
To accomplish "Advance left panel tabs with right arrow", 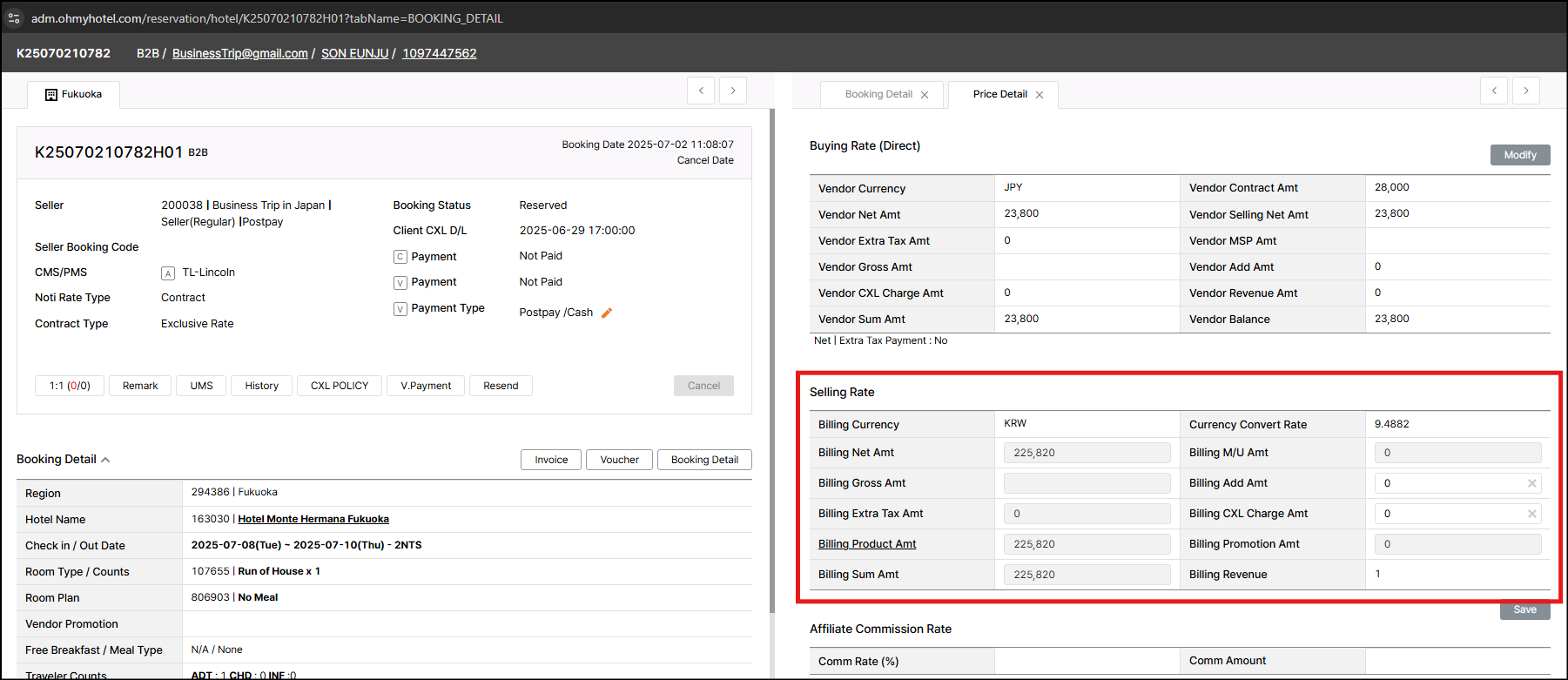I will tap(733, 91).
